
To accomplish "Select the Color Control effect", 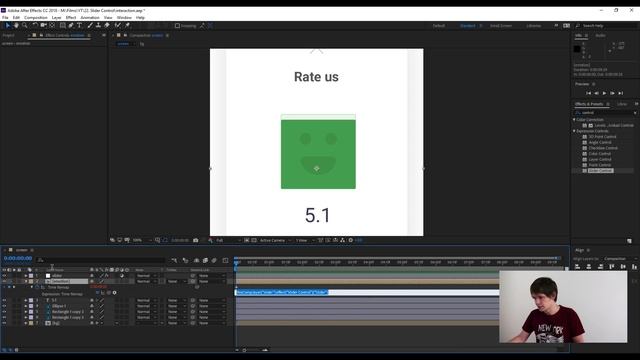I will 600,154.
